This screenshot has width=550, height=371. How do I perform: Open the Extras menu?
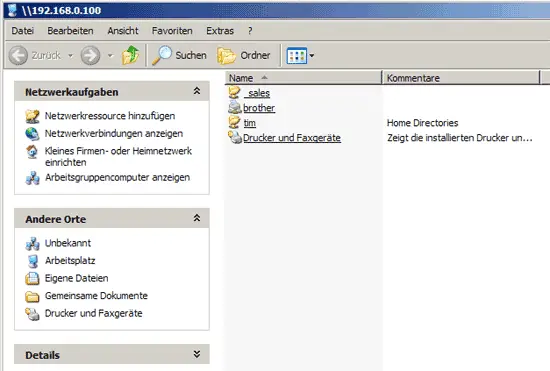(x=220, y=31)
